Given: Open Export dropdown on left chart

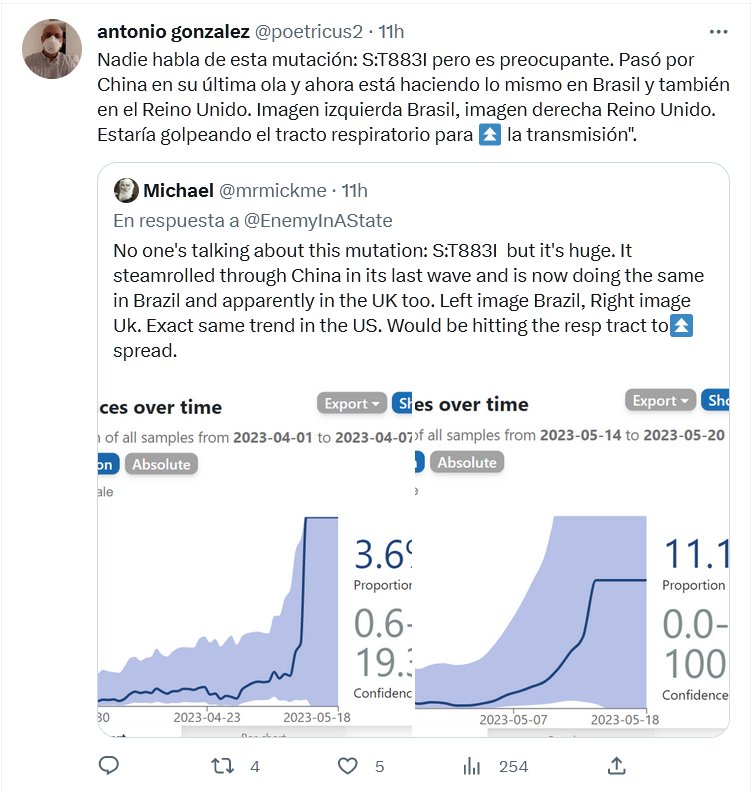Looking at the screenshot, I should [352, 403].
